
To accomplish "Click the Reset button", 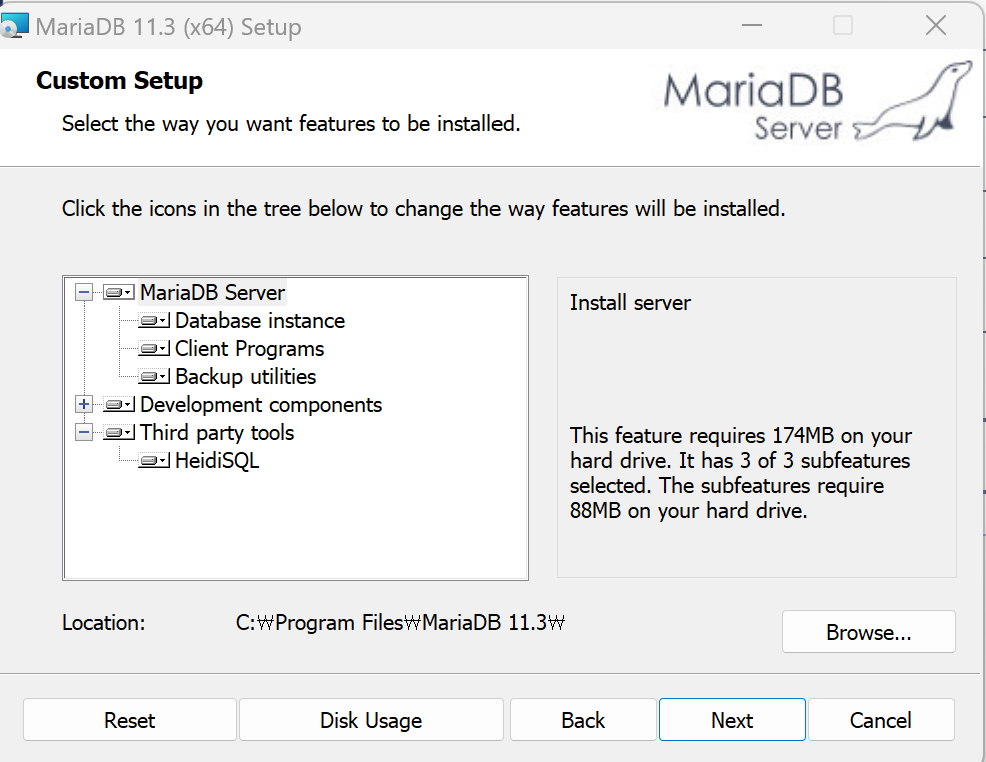I will (x=130, y=720).
